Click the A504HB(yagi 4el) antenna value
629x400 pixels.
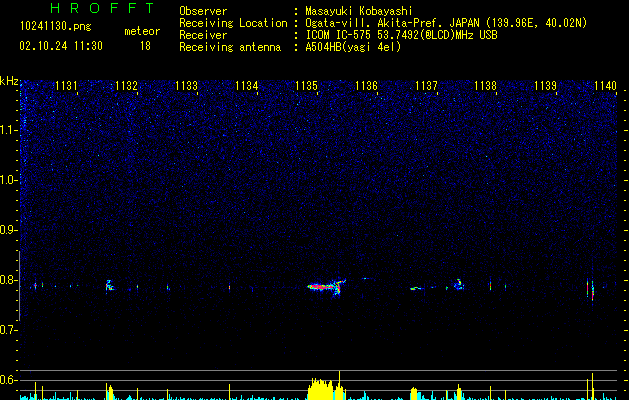[x=353, y=47]
